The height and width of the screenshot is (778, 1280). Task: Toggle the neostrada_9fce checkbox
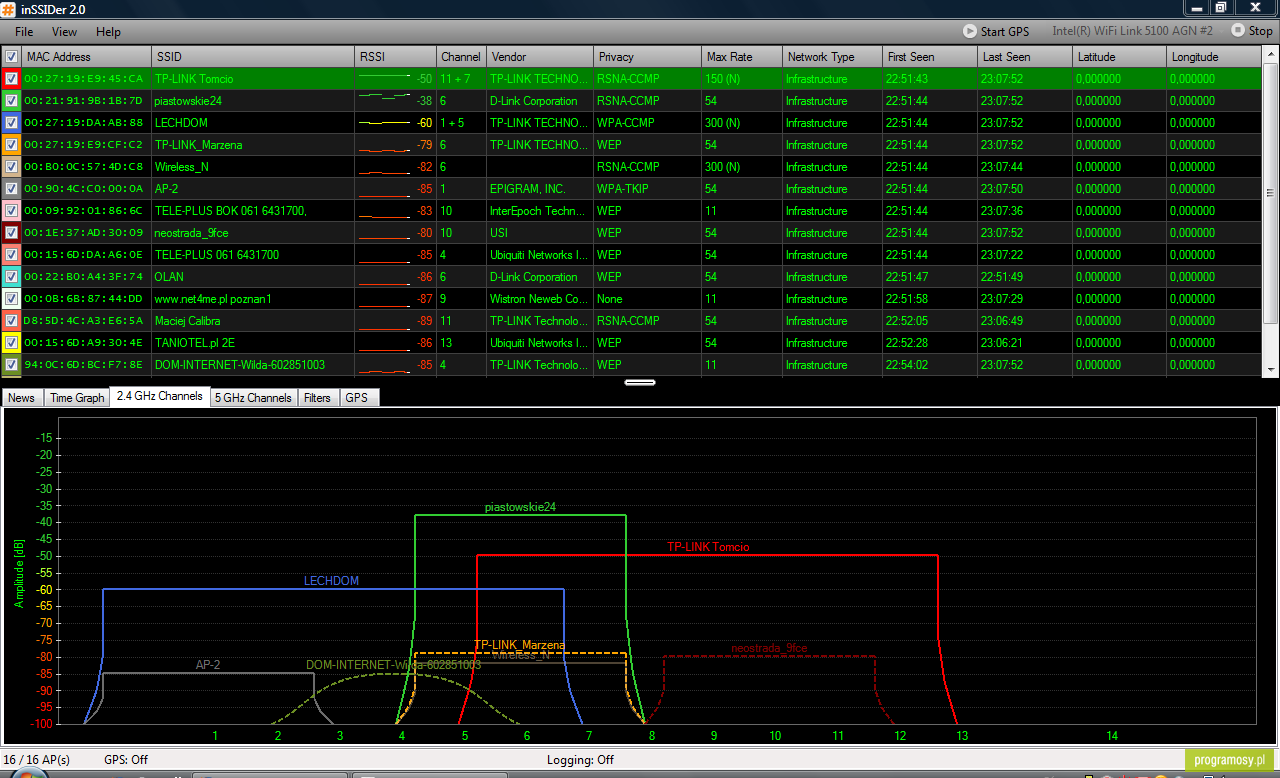coord(11,233)
